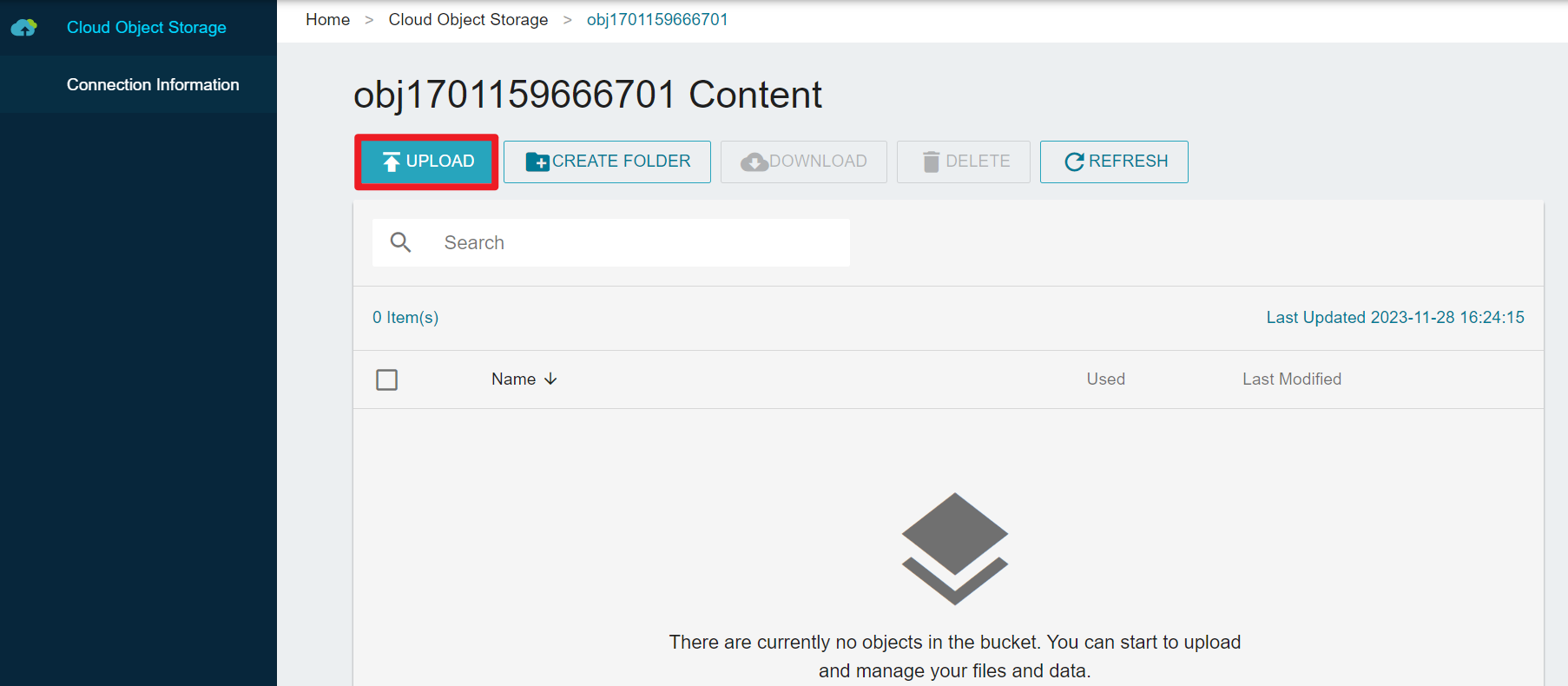Sort by the Last Modified column header
Screen dimensions: 1568x686
[x=1291, y=379]
